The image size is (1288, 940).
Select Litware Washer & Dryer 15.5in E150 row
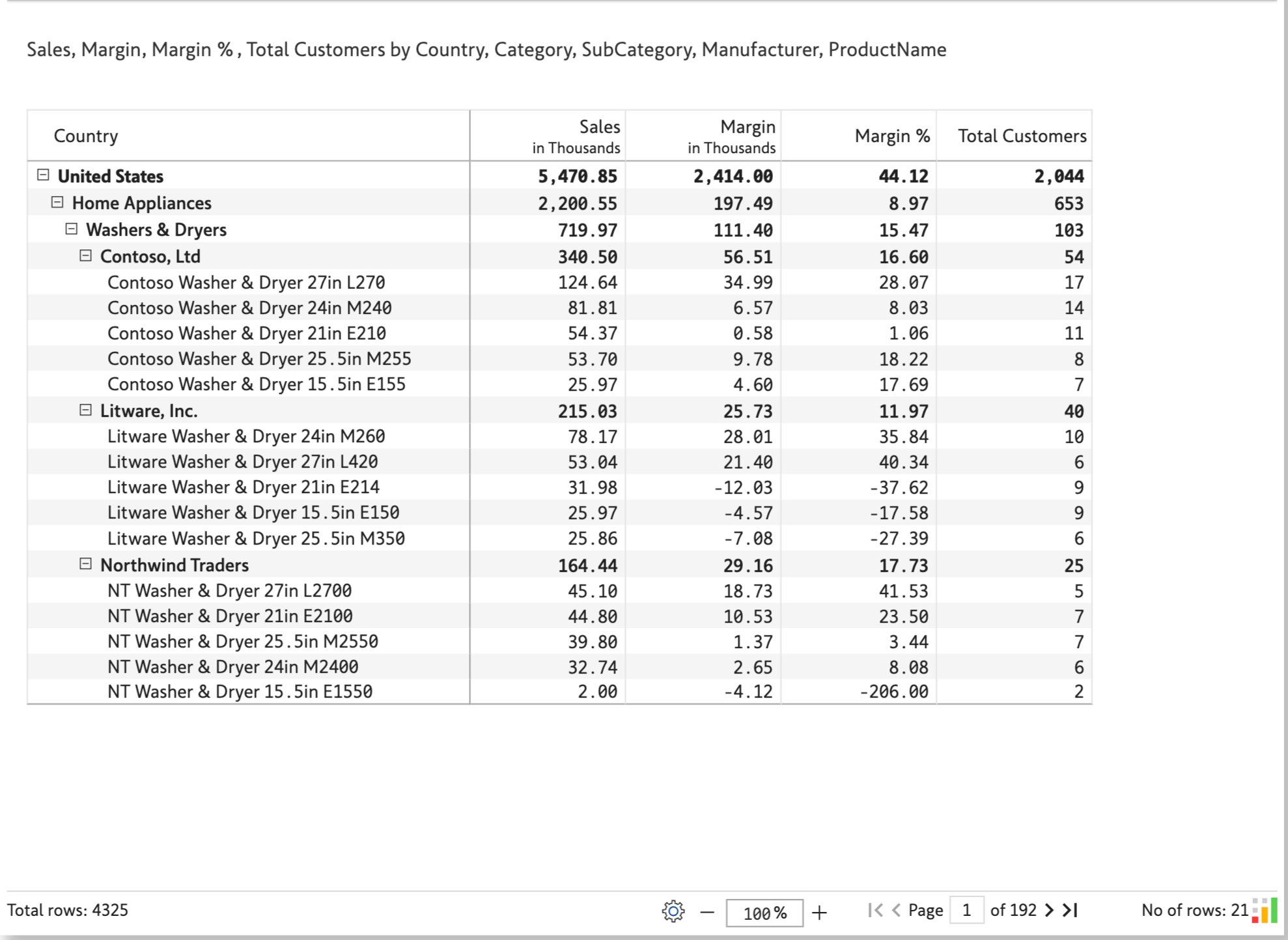point(559,512)
